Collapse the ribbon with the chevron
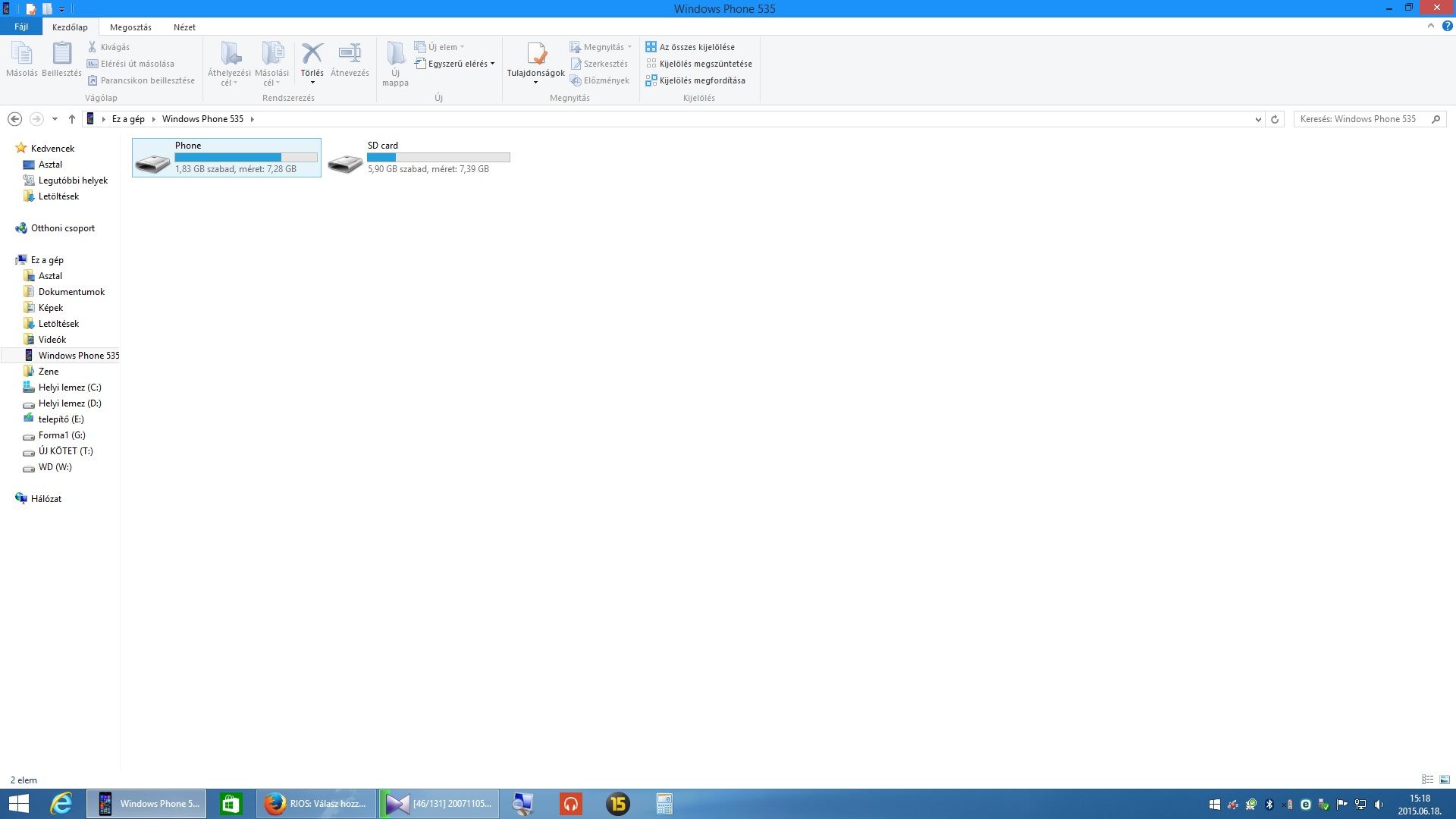The height and width of the screenshot is (819, 1456). point(1431,26)
